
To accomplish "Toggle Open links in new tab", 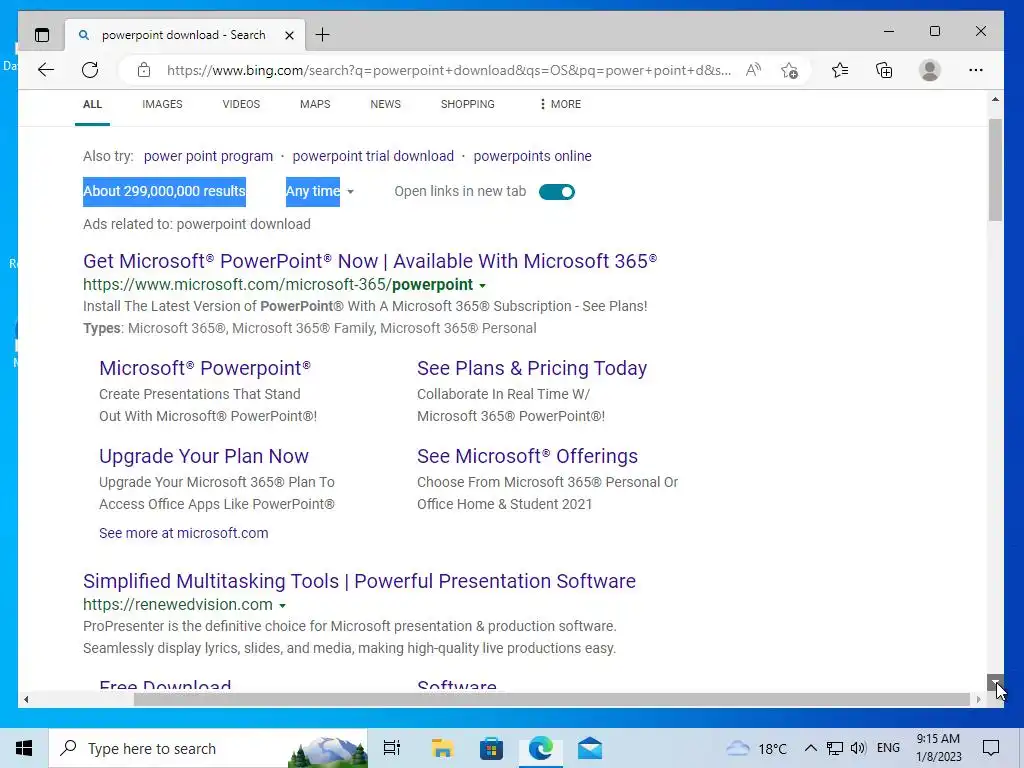I will (556, 192).
